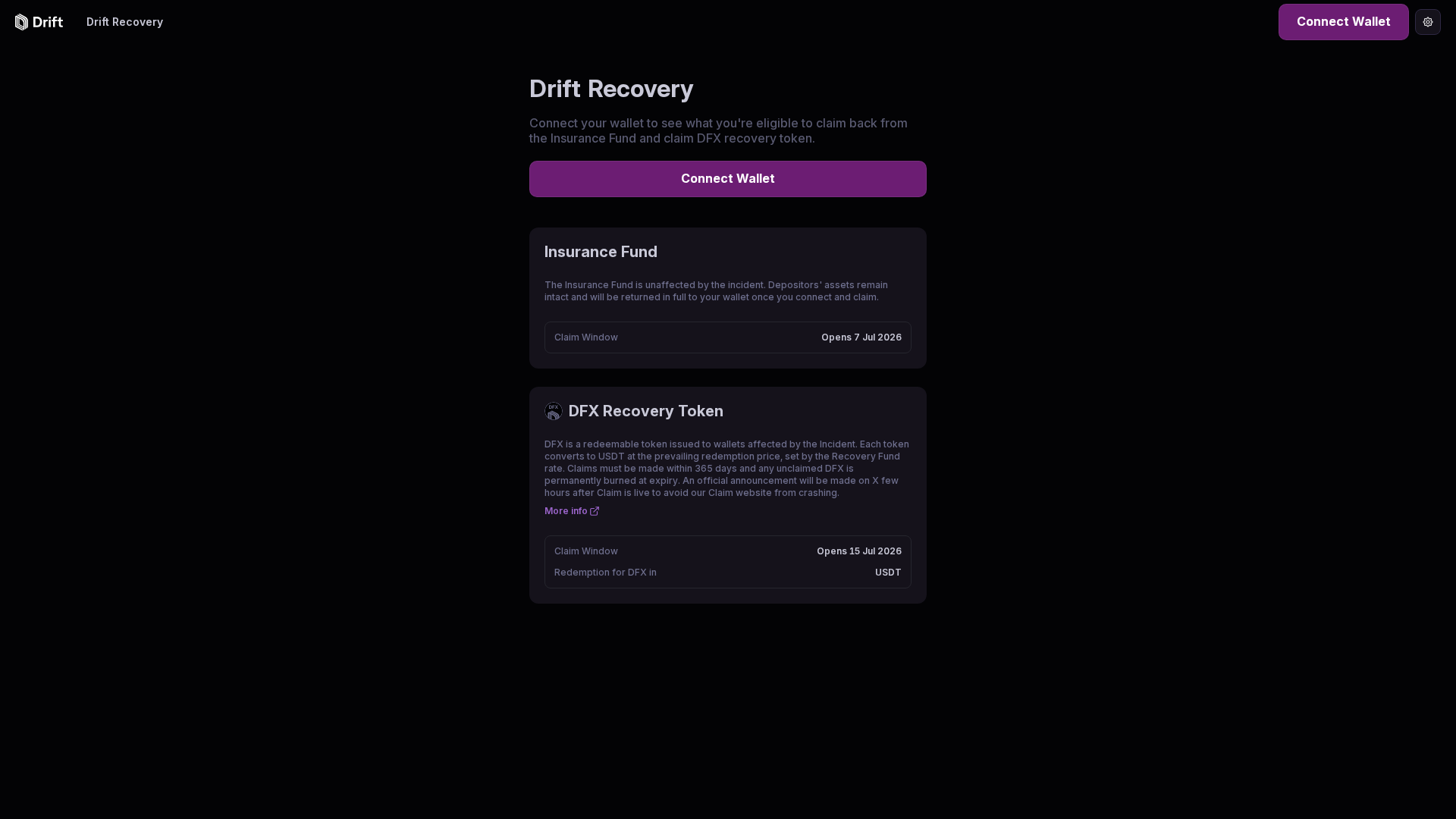This screenshot has width=1456, height=819.
Task: Click the DFX token icon
Action: pos(554,411)
